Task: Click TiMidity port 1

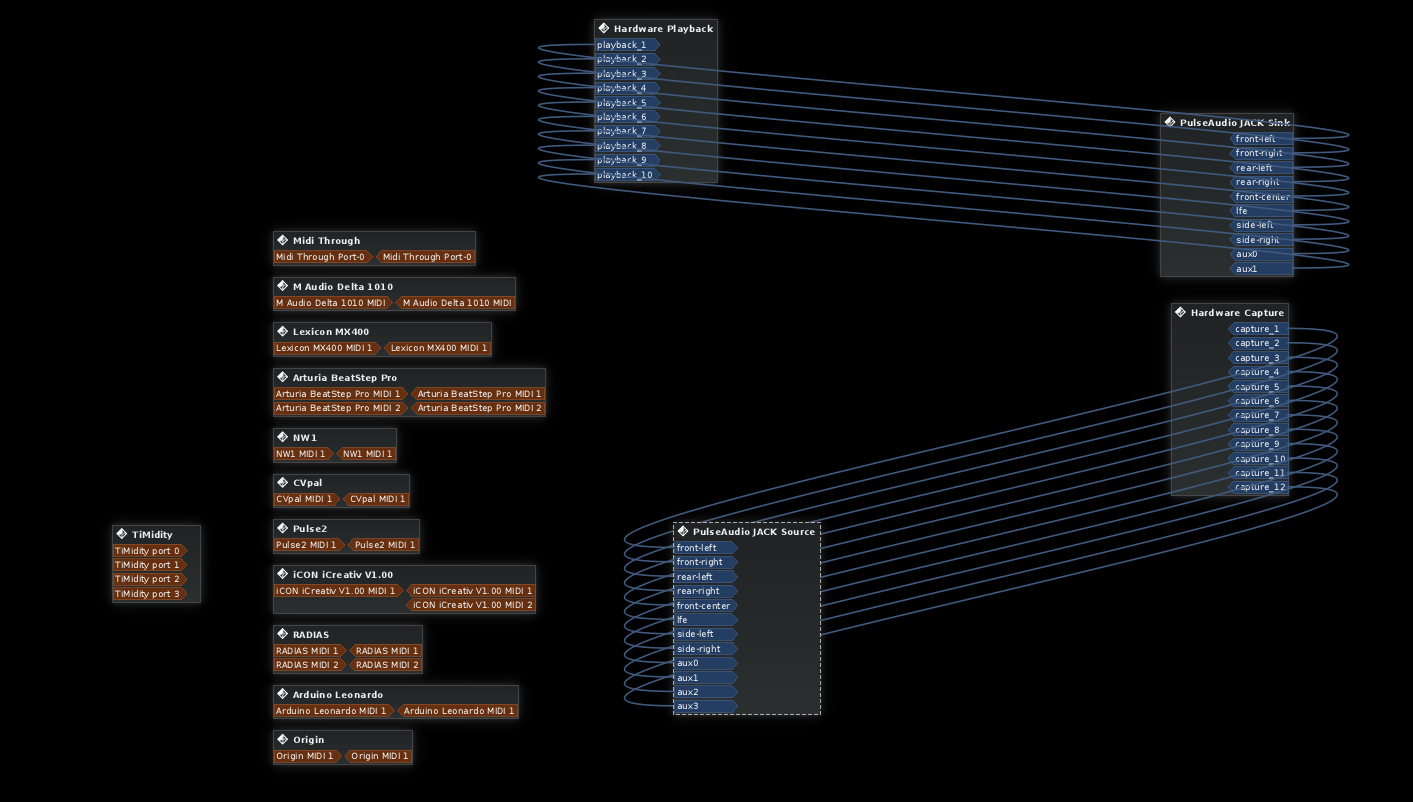Action: point(150,565)
